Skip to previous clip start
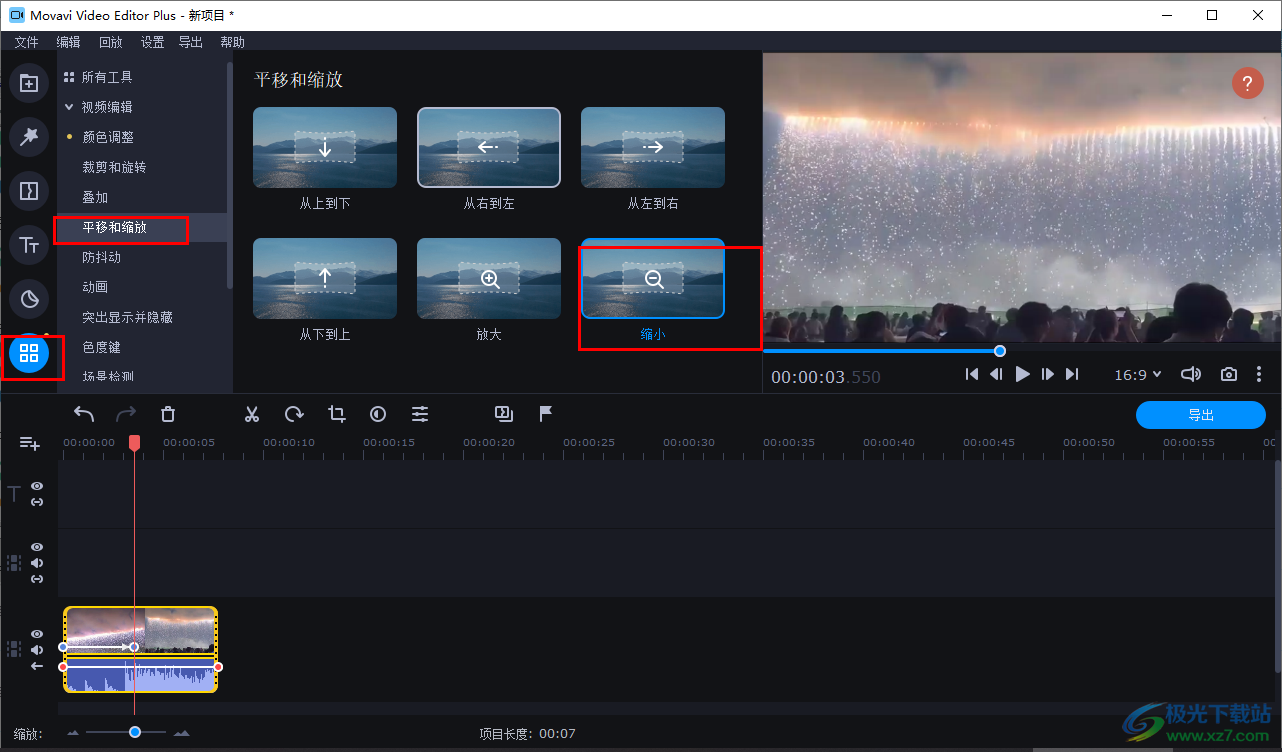Screen dimensions: 1282x752 tap(971, 374)
